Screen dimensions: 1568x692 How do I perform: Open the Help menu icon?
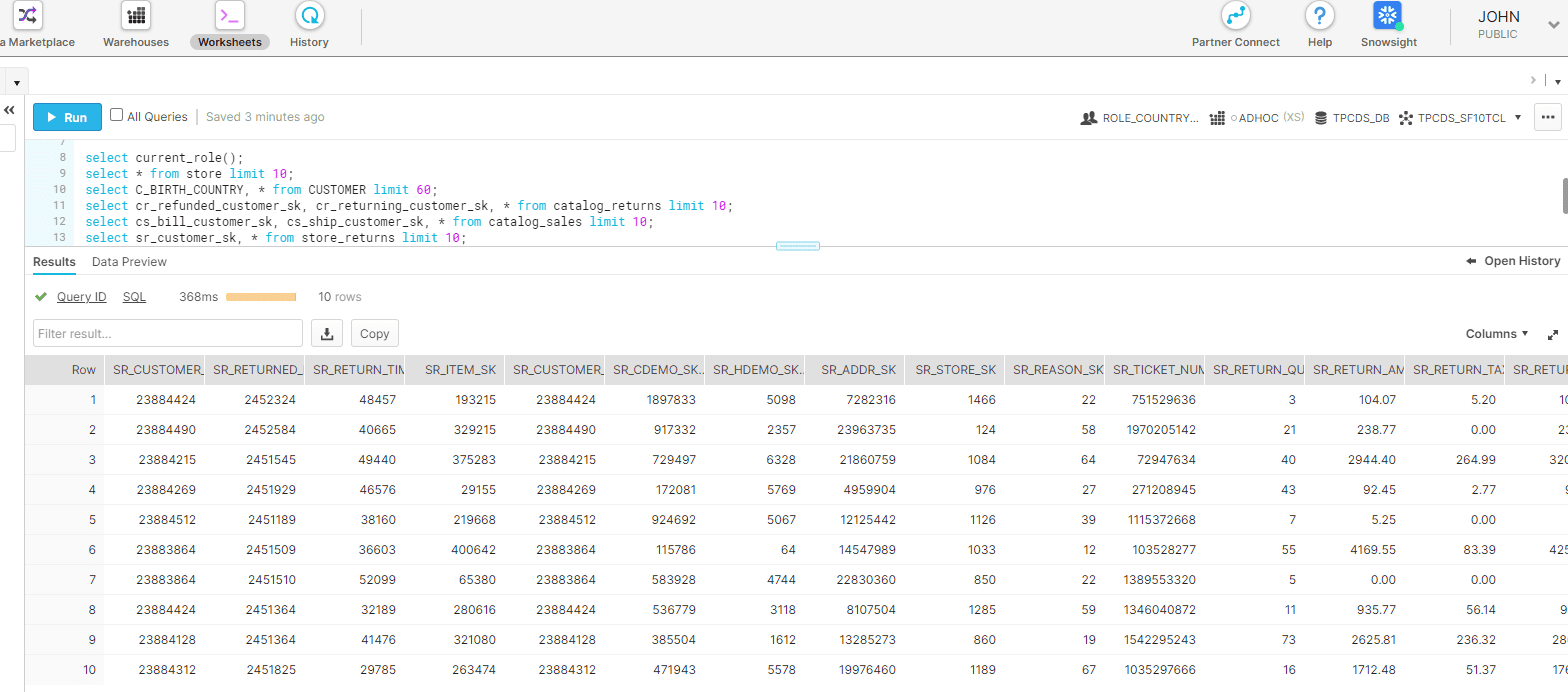click(1319, 17)
